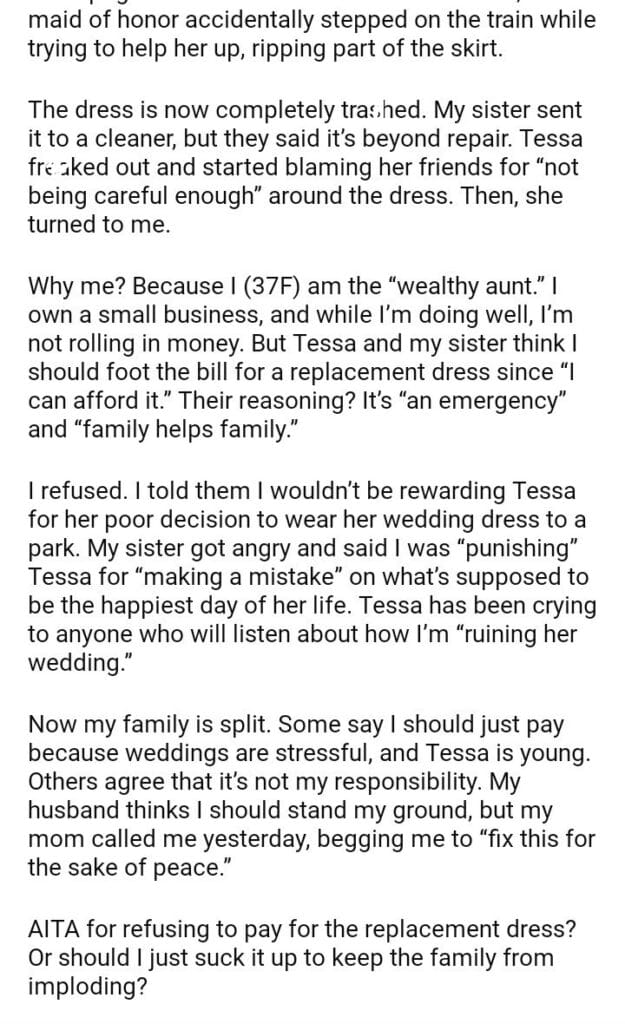The height and width of the screenshot is (1024, 625).
Task: Click the paragraph starting "The dress is now"
Action: [298, 167]
